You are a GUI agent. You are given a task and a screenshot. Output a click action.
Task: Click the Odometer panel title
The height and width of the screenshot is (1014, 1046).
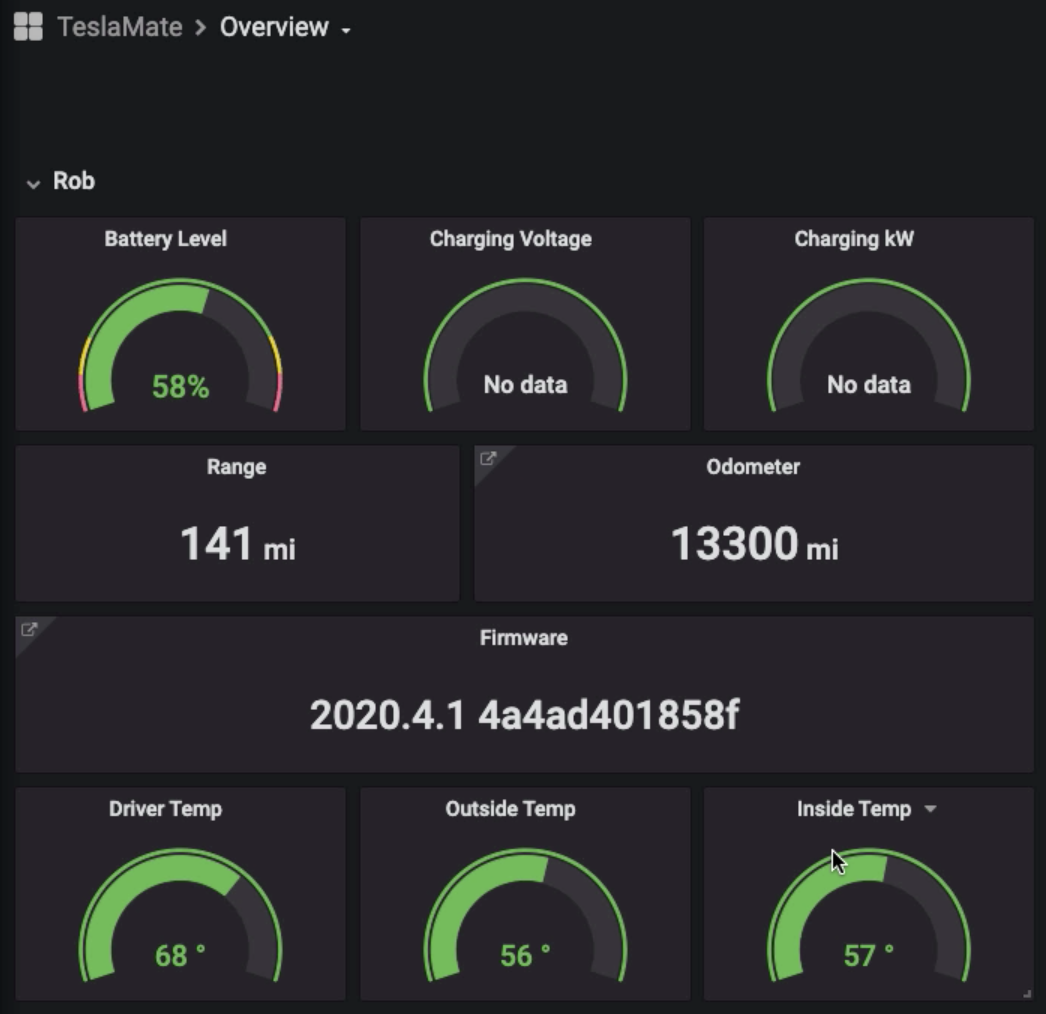click(x=753, y=467)
